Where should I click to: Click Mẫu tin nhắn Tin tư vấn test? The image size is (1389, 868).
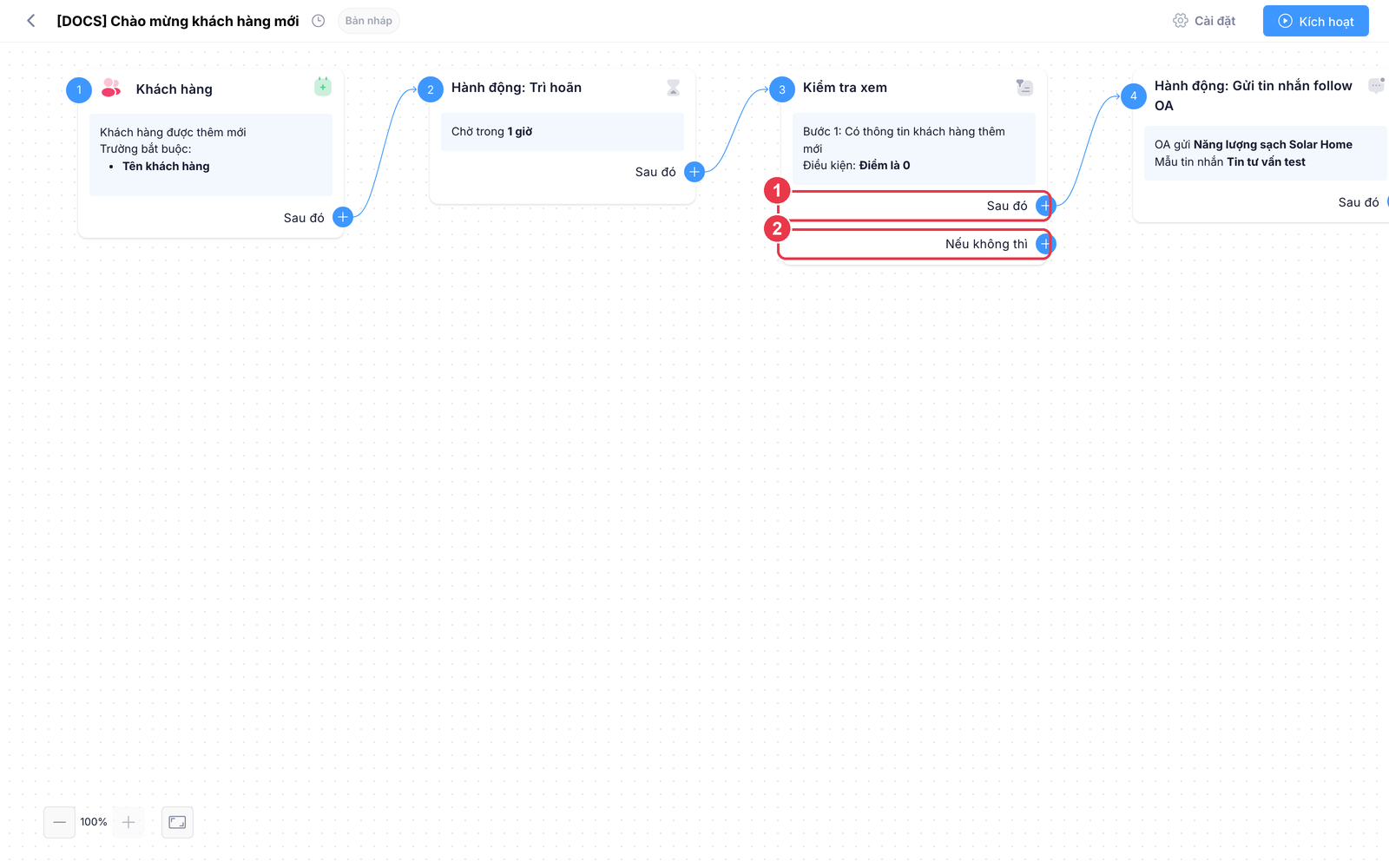point(1230,162)
